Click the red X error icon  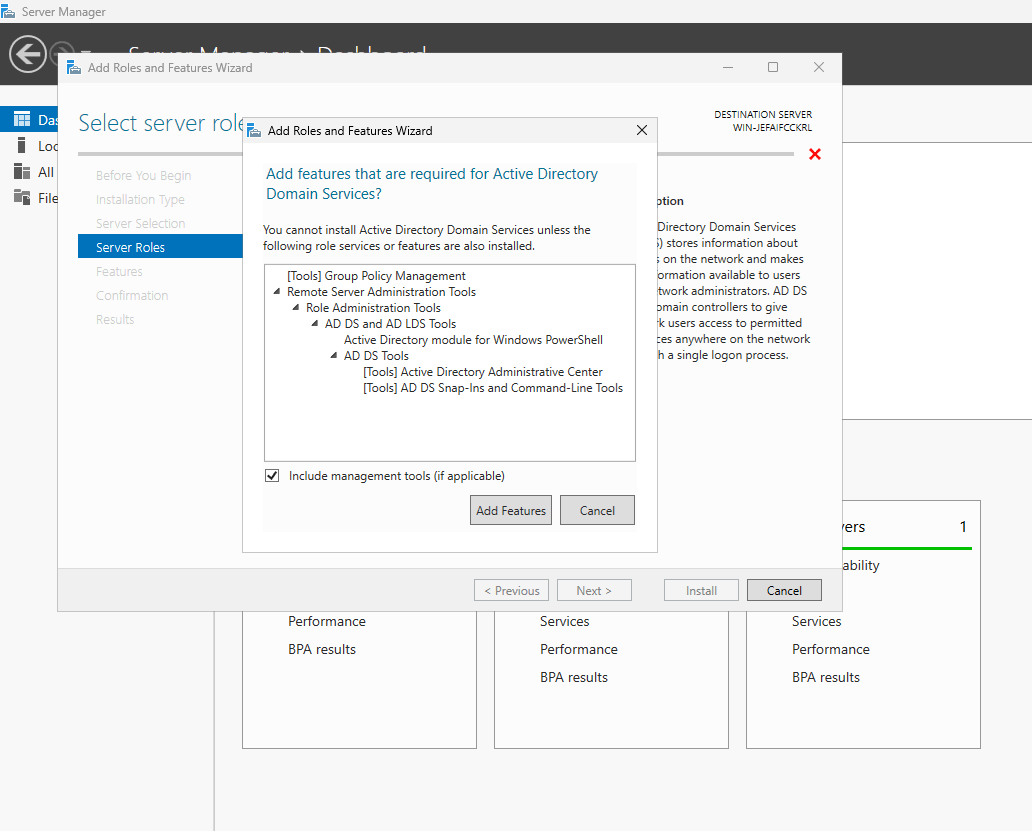(815, 154)
